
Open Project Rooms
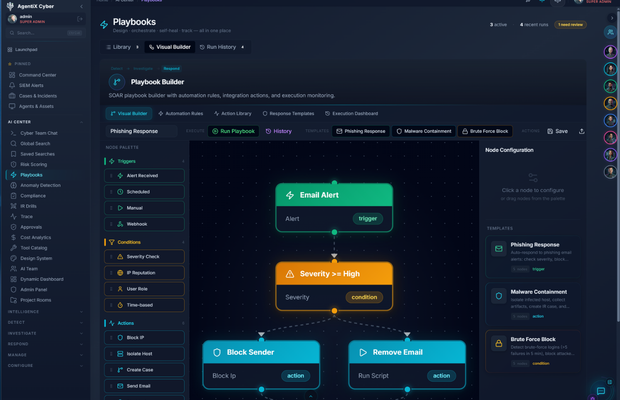coord(36,300)
